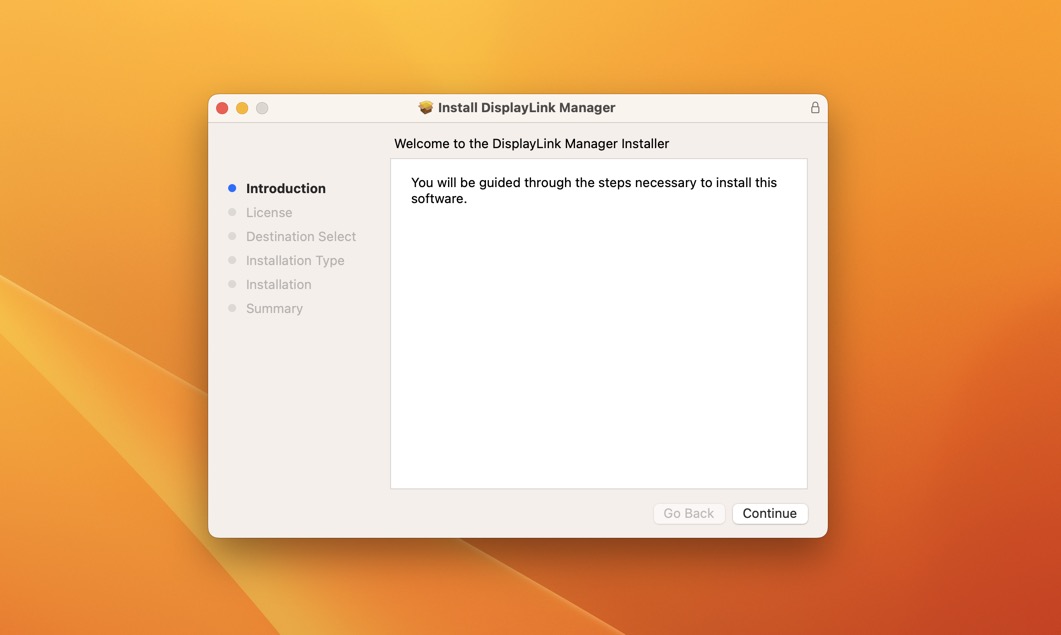Click the Go Back button
This screenshot has height=635, width=1061.
coord(688,513)
